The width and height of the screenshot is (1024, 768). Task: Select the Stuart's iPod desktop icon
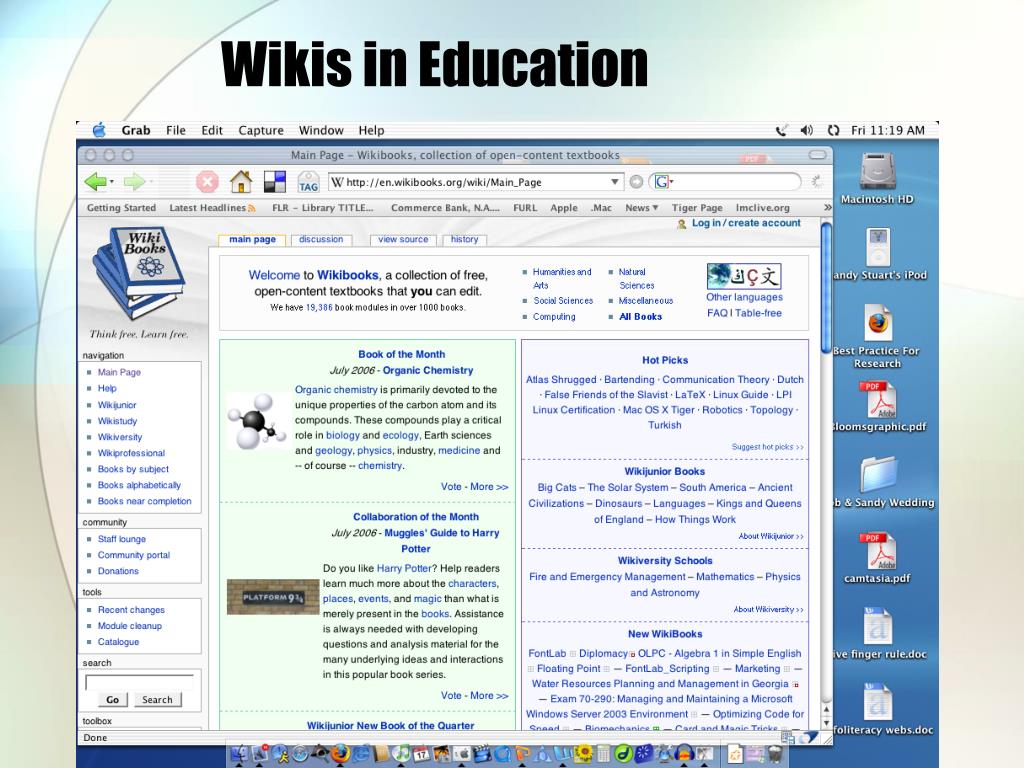879,253
